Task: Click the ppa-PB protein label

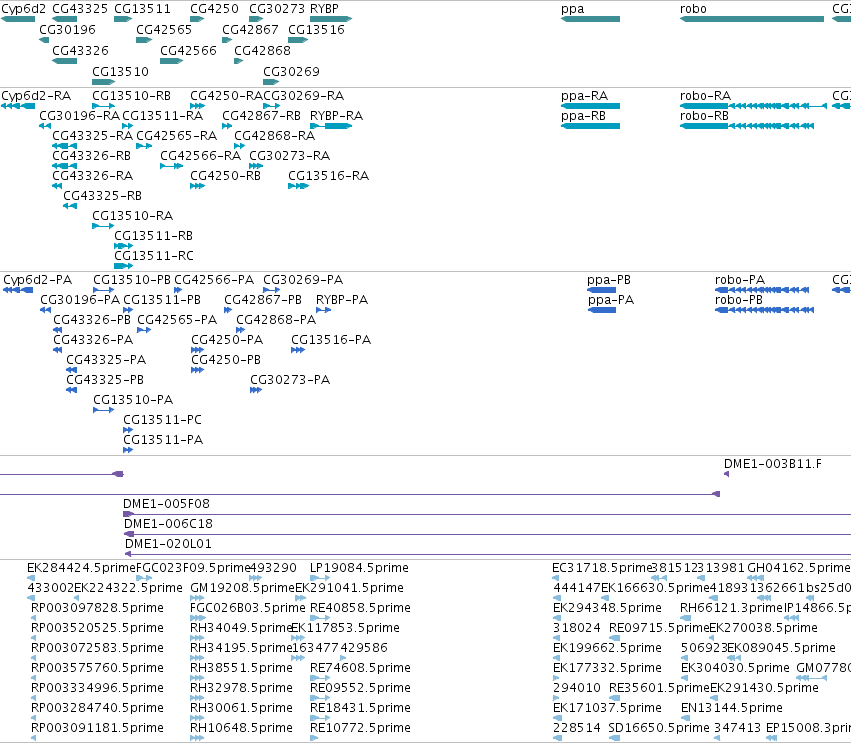Action: tap(609, 280)
